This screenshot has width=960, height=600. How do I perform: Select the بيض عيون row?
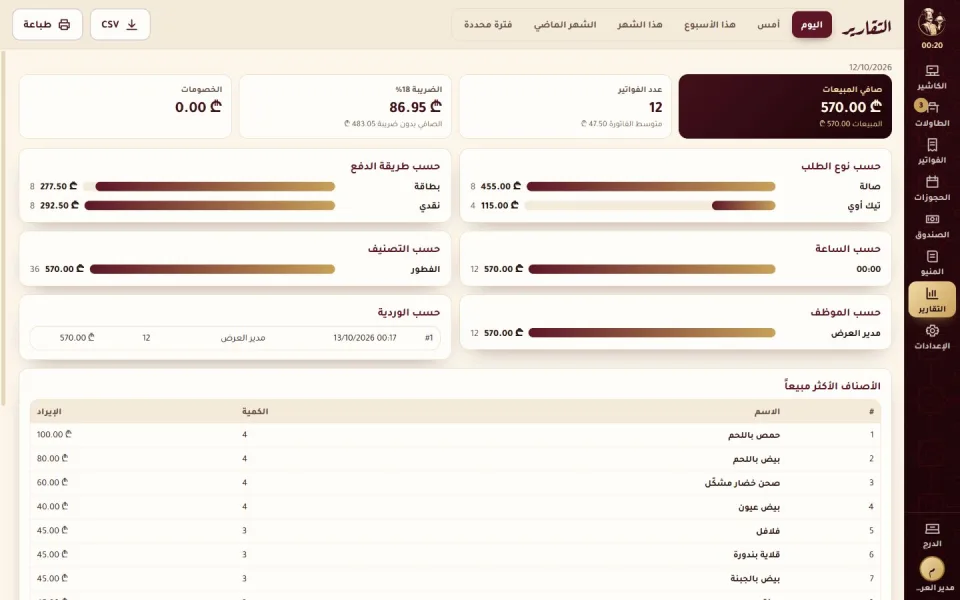point(455,506)
